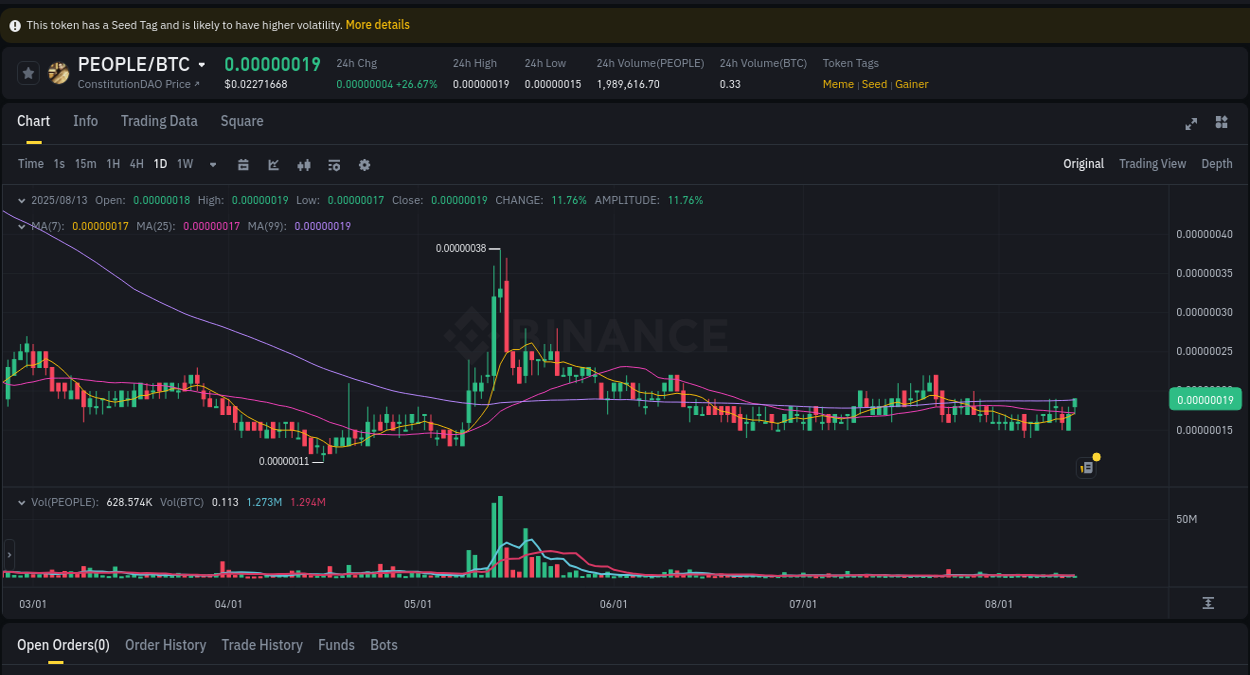
Task: Click the green current price tag
Action: click(1205, 399)
